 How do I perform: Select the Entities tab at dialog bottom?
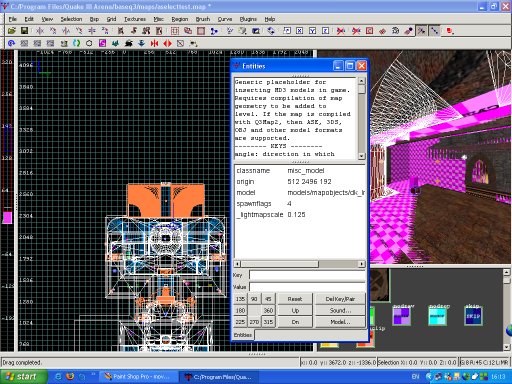click(243, 335)
